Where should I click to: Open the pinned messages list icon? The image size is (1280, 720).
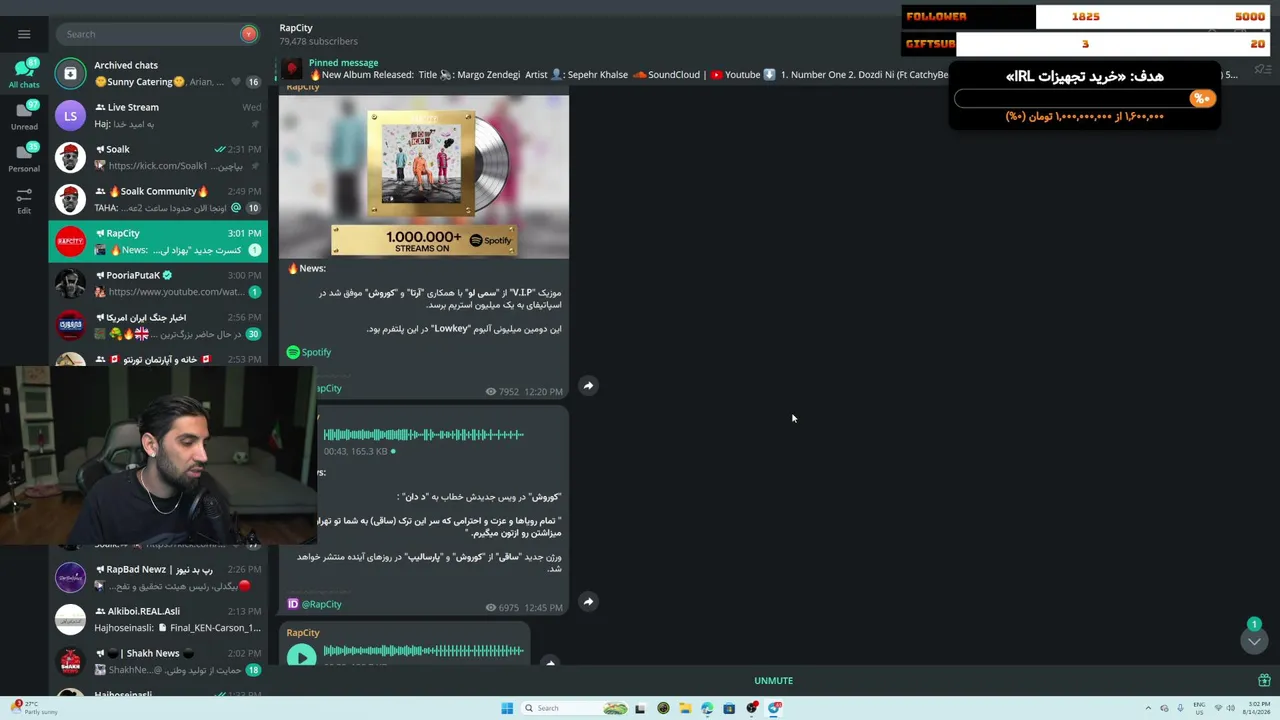click(x=1262, y=70)
